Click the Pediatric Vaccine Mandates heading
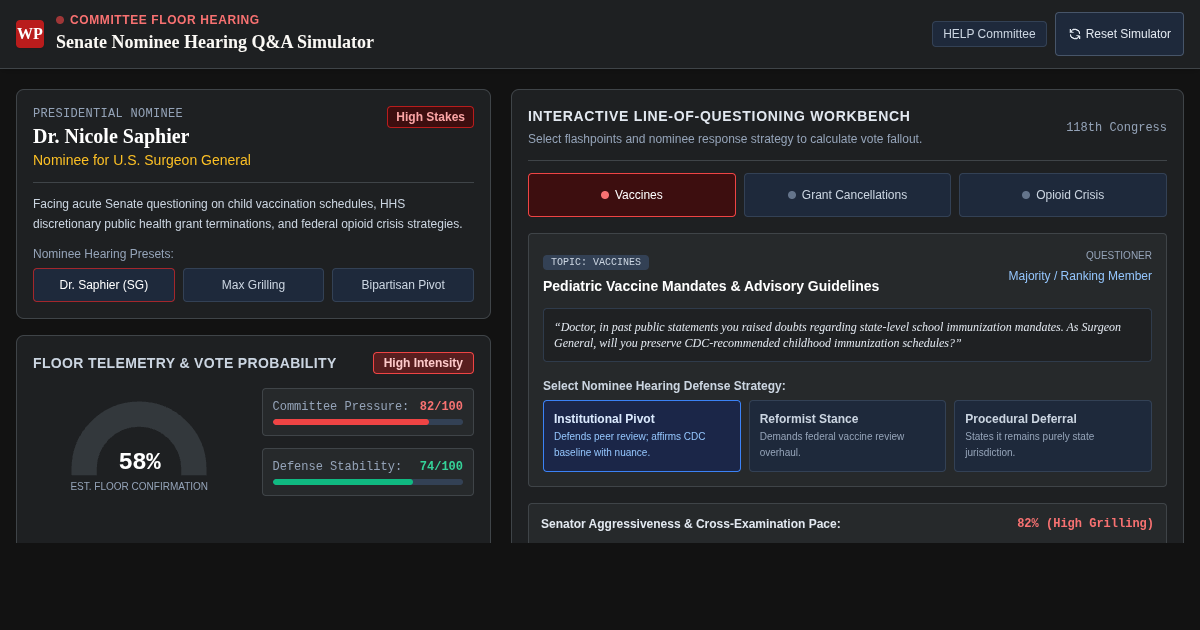This screenshot has width=1200, height=630. 711,286
